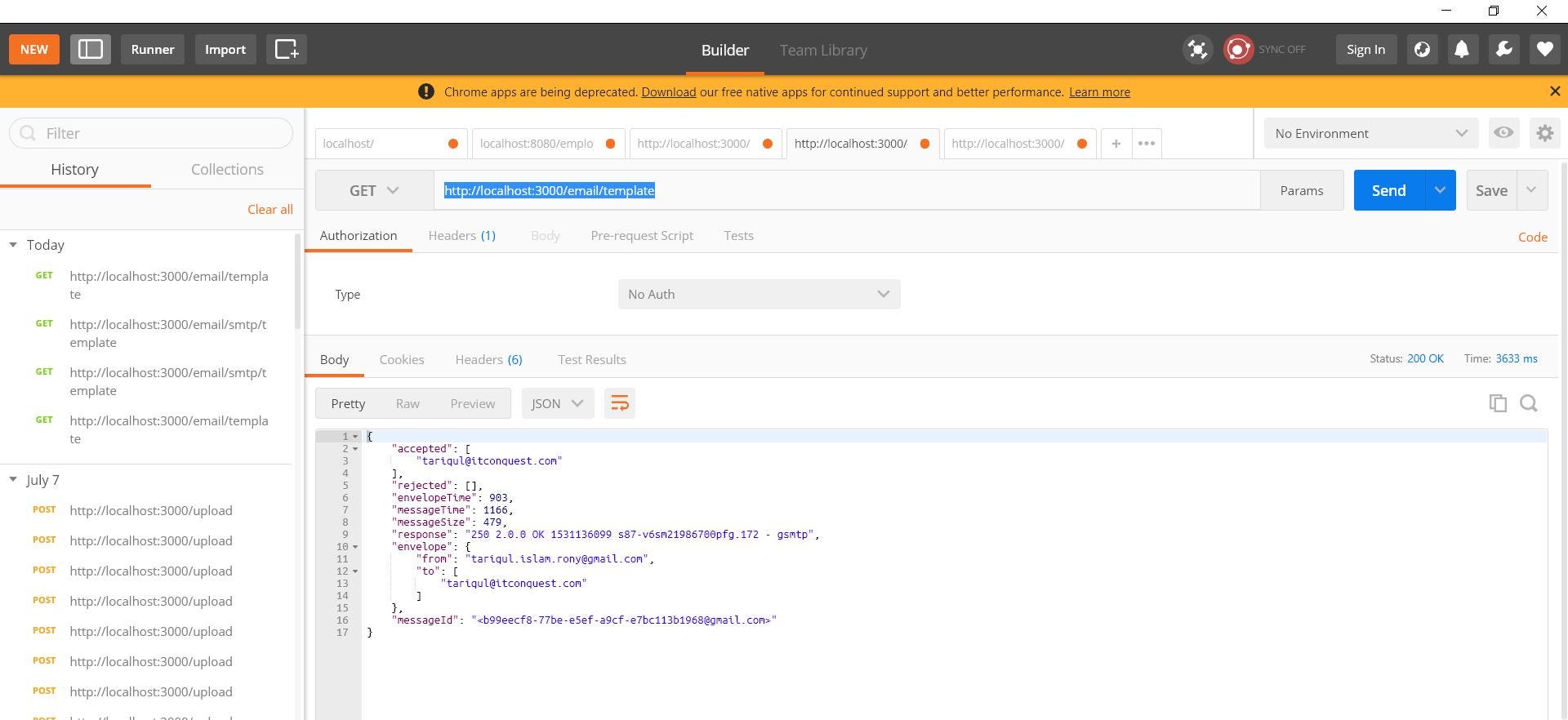Search within the response body
Image resolution: width=1568 pixels, height=720 pixels.
(1529, 403)
